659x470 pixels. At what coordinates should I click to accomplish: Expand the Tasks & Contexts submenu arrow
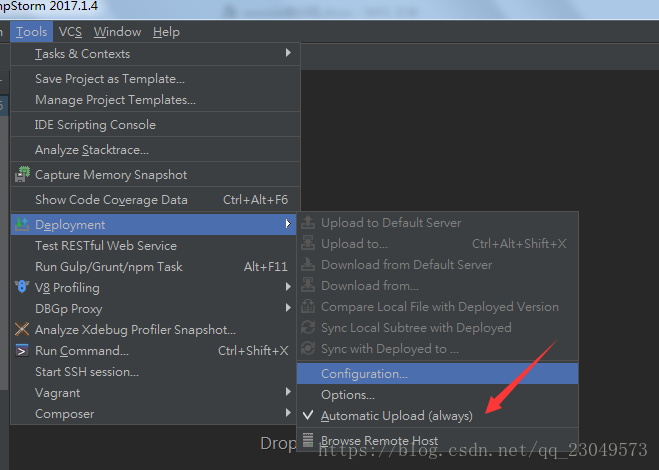tap(288, 53)
